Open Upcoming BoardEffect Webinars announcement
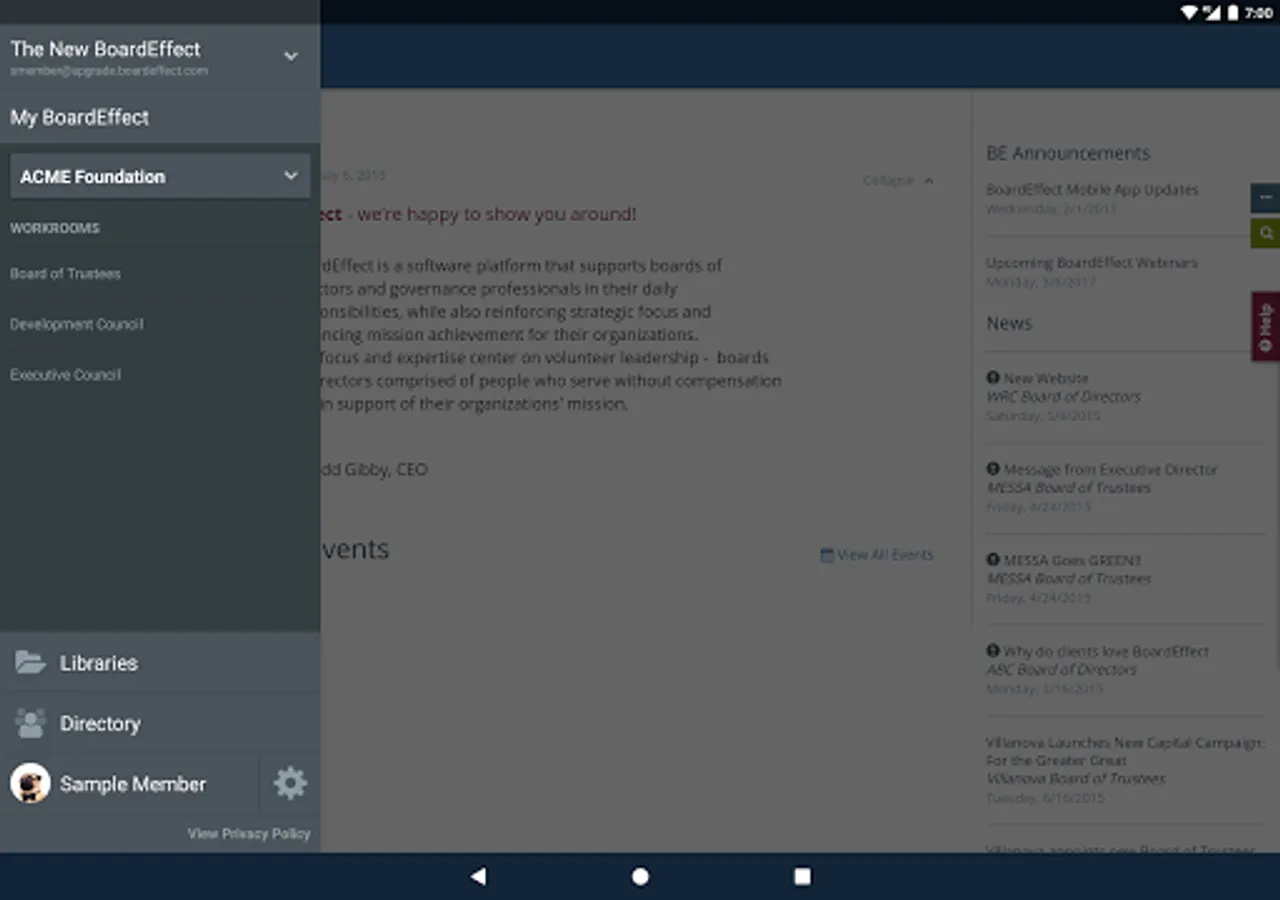Screen dimensions: 1280x900 [1092, 262]
